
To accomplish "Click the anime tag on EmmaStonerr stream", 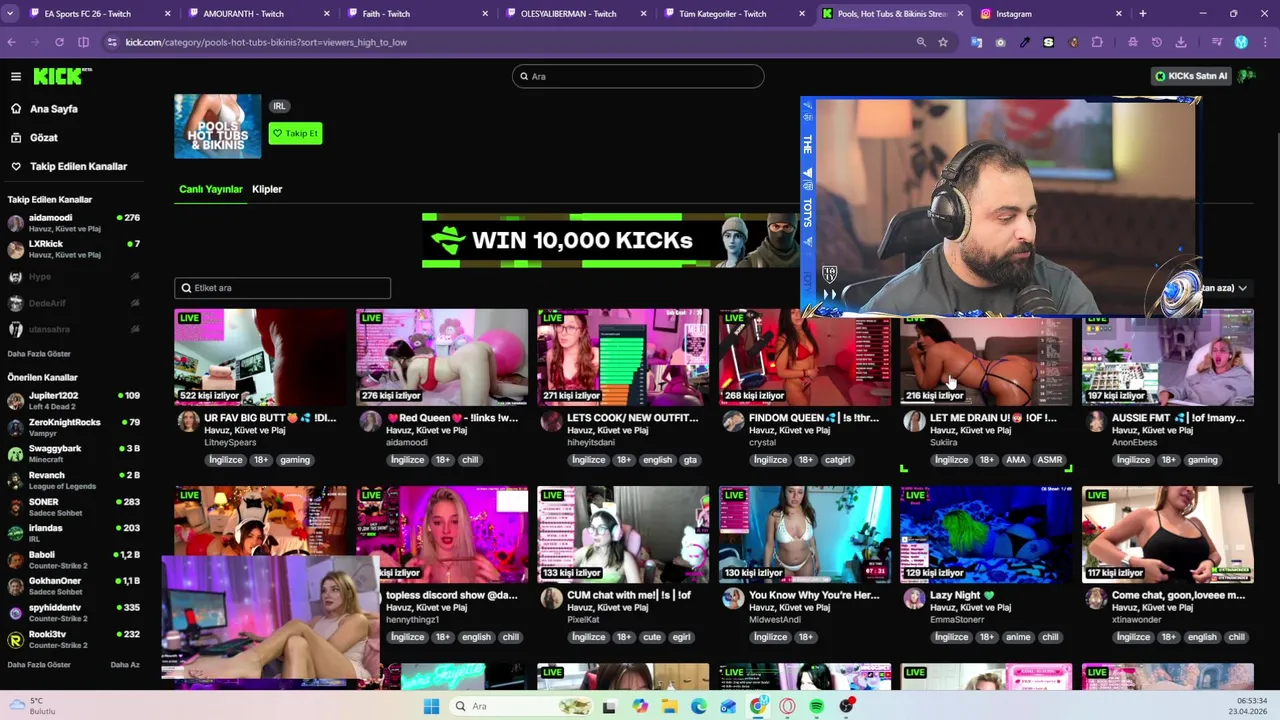I will click(x=1018, y=637).
